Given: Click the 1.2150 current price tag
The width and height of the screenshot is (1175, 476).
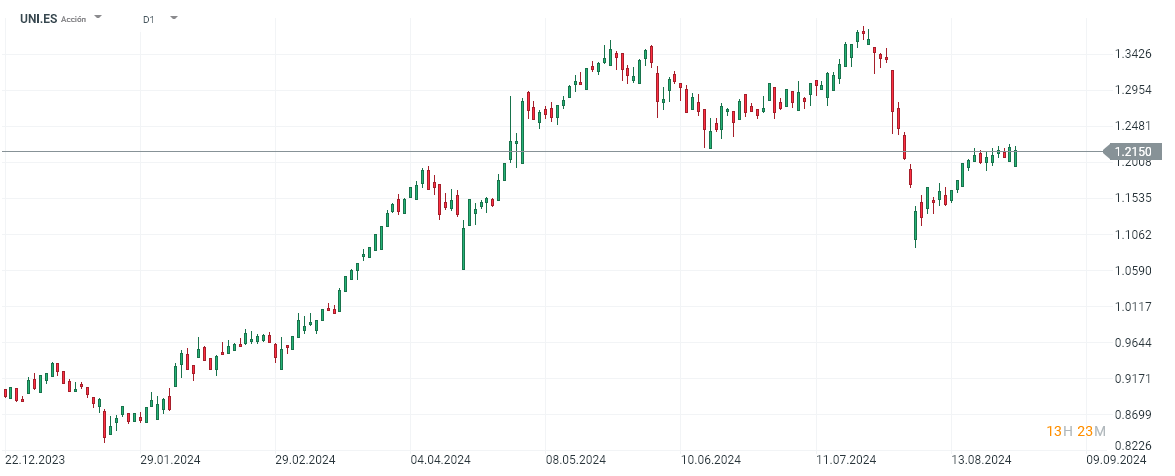Looking at the screenshot, I should point(1132,151).
